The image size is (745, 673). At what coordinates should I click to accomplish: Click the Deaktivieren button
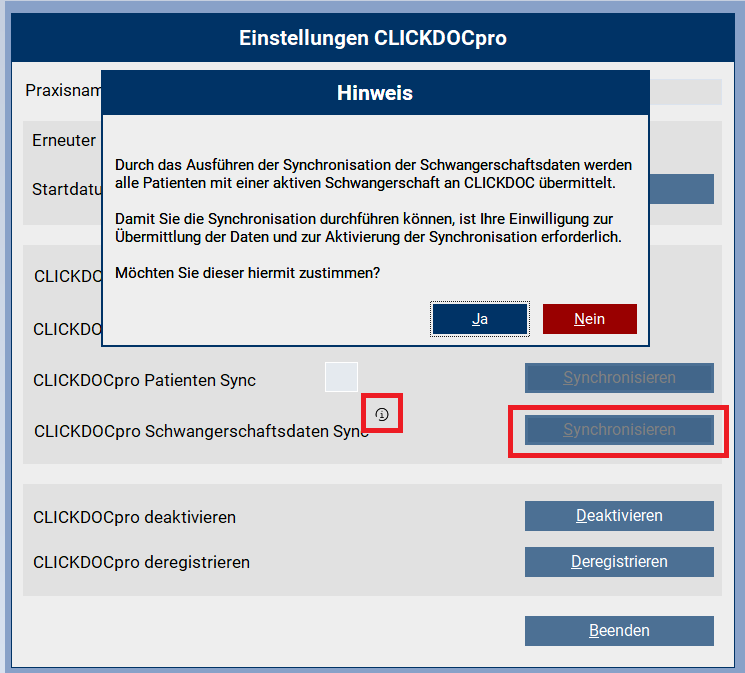click(x=619, y=516)
